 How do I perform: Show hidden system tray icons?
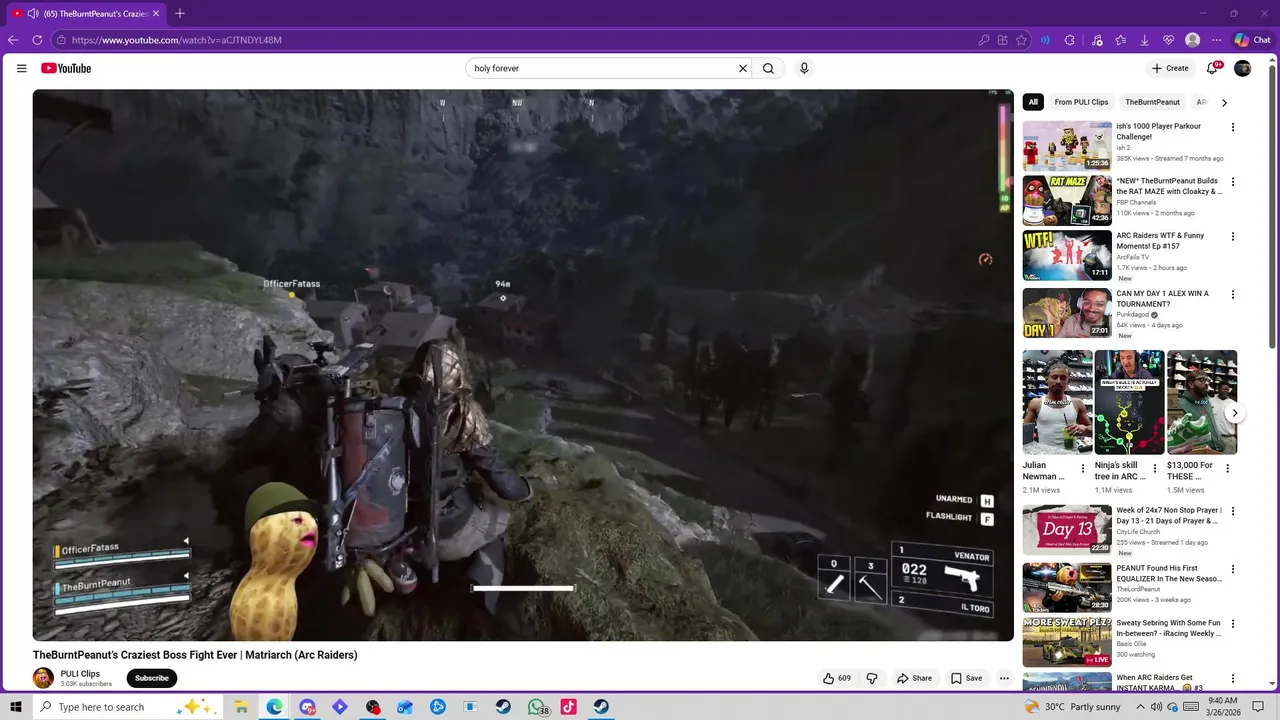pos(1140,707)
